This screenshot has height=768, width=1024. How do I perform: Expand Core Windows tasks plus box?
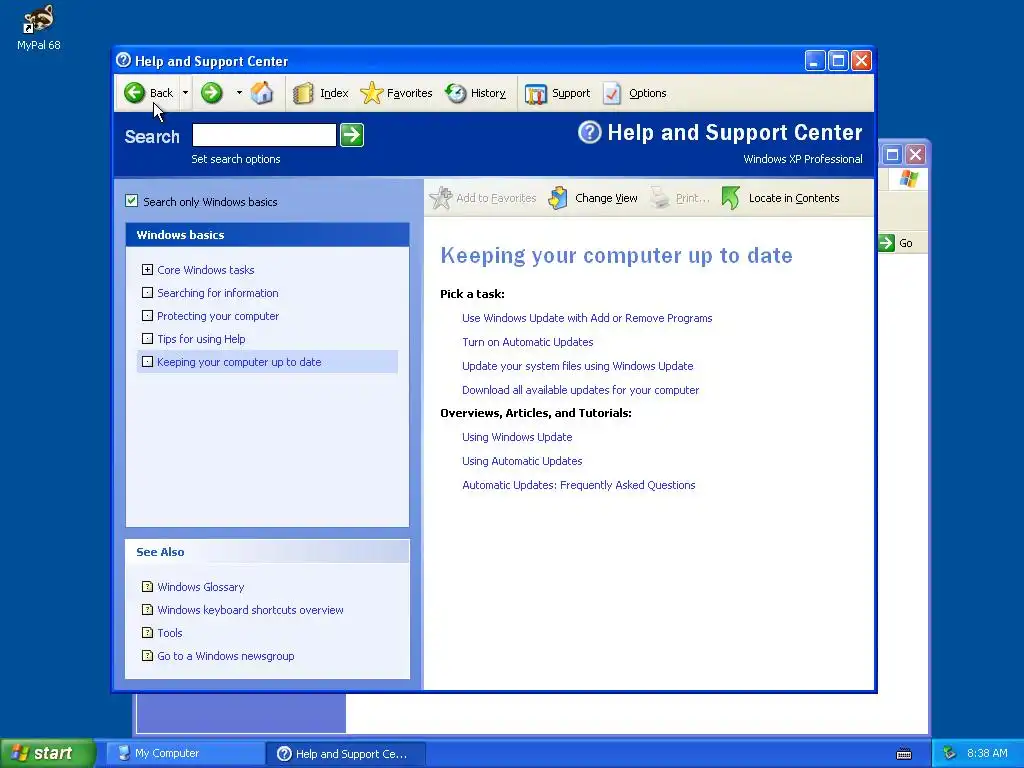(x=148, y=269)
